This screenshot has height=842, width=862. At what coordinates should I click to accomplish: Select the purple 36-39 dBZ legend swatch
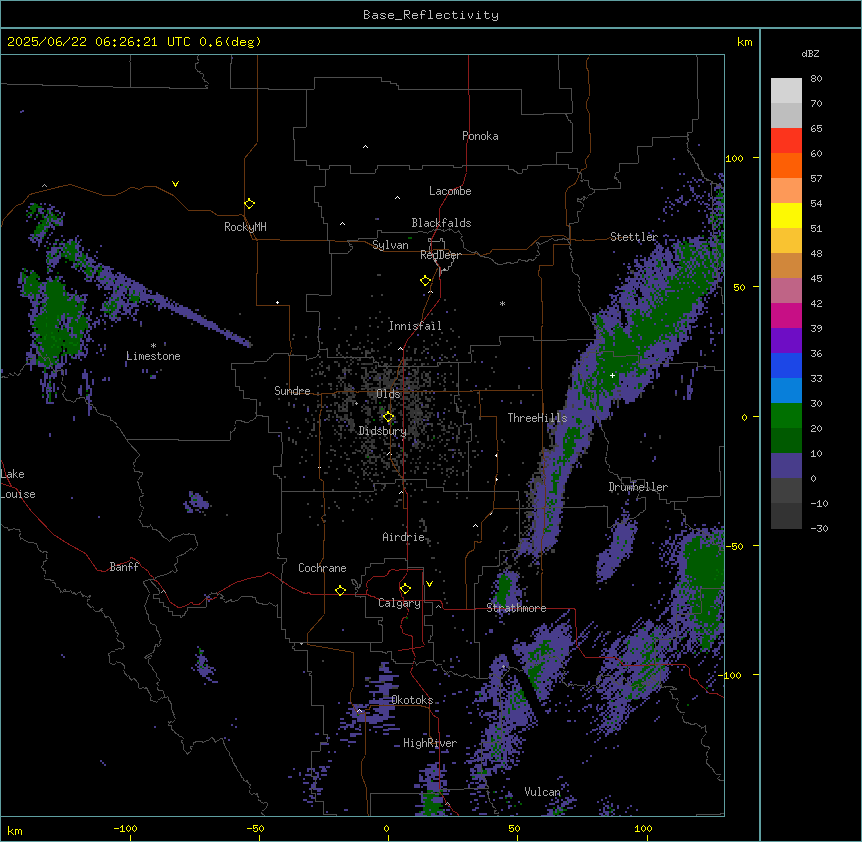[x=786, y=341]
